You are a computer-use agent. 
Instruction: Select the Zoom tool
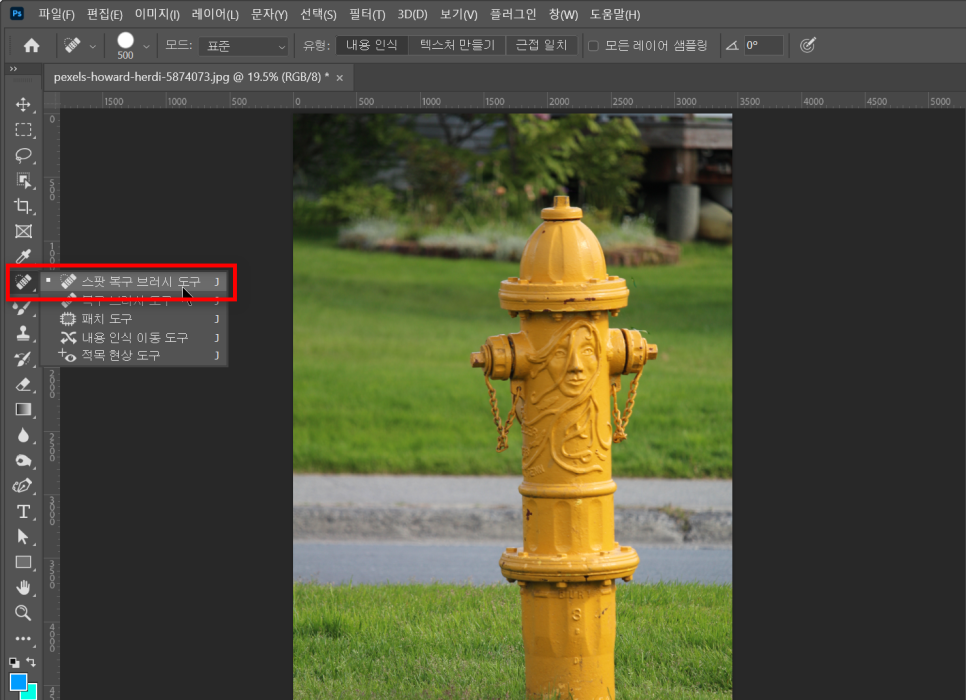23,612
